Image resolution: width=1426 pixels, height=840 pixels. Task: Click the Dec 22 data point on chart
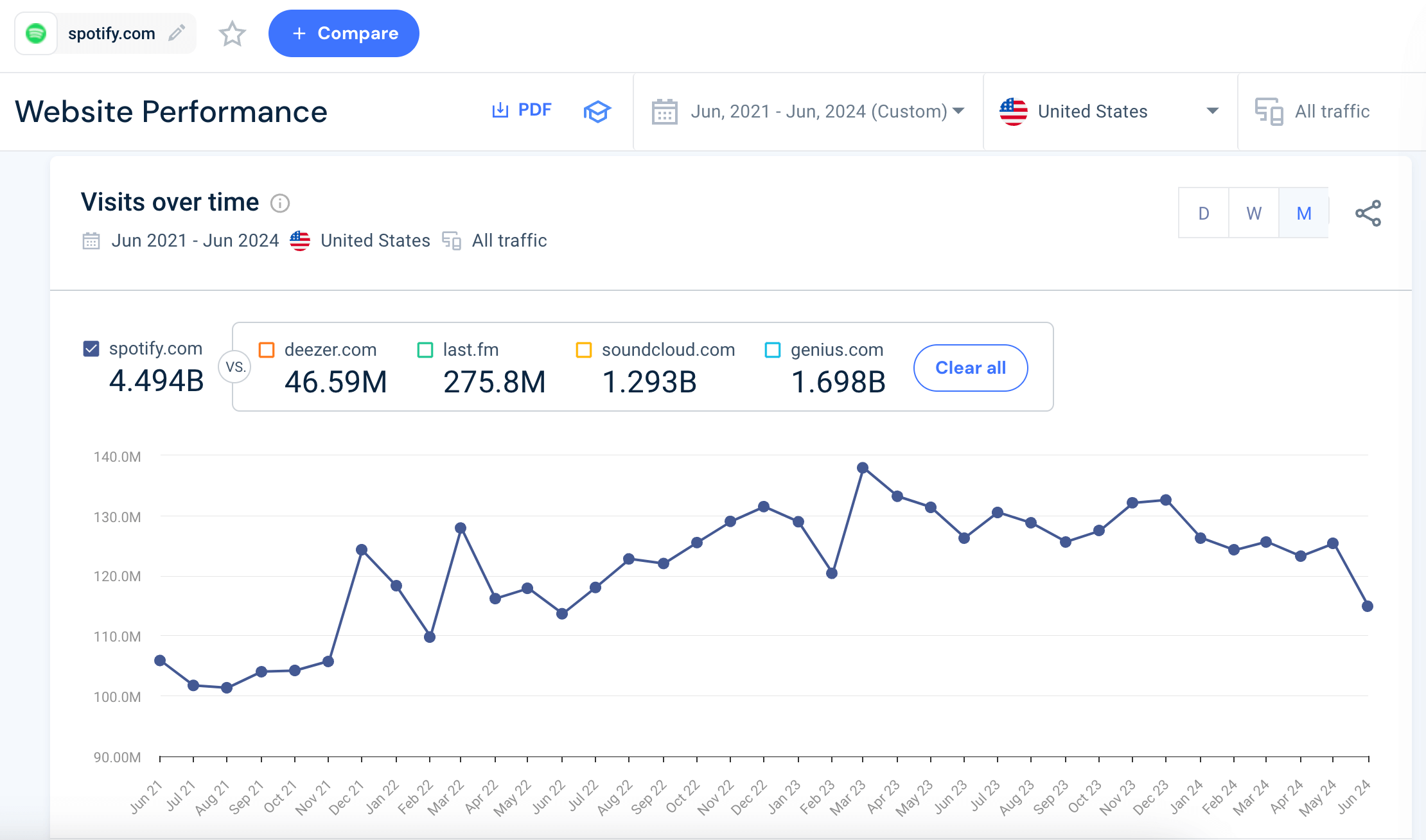pos(764,507)
